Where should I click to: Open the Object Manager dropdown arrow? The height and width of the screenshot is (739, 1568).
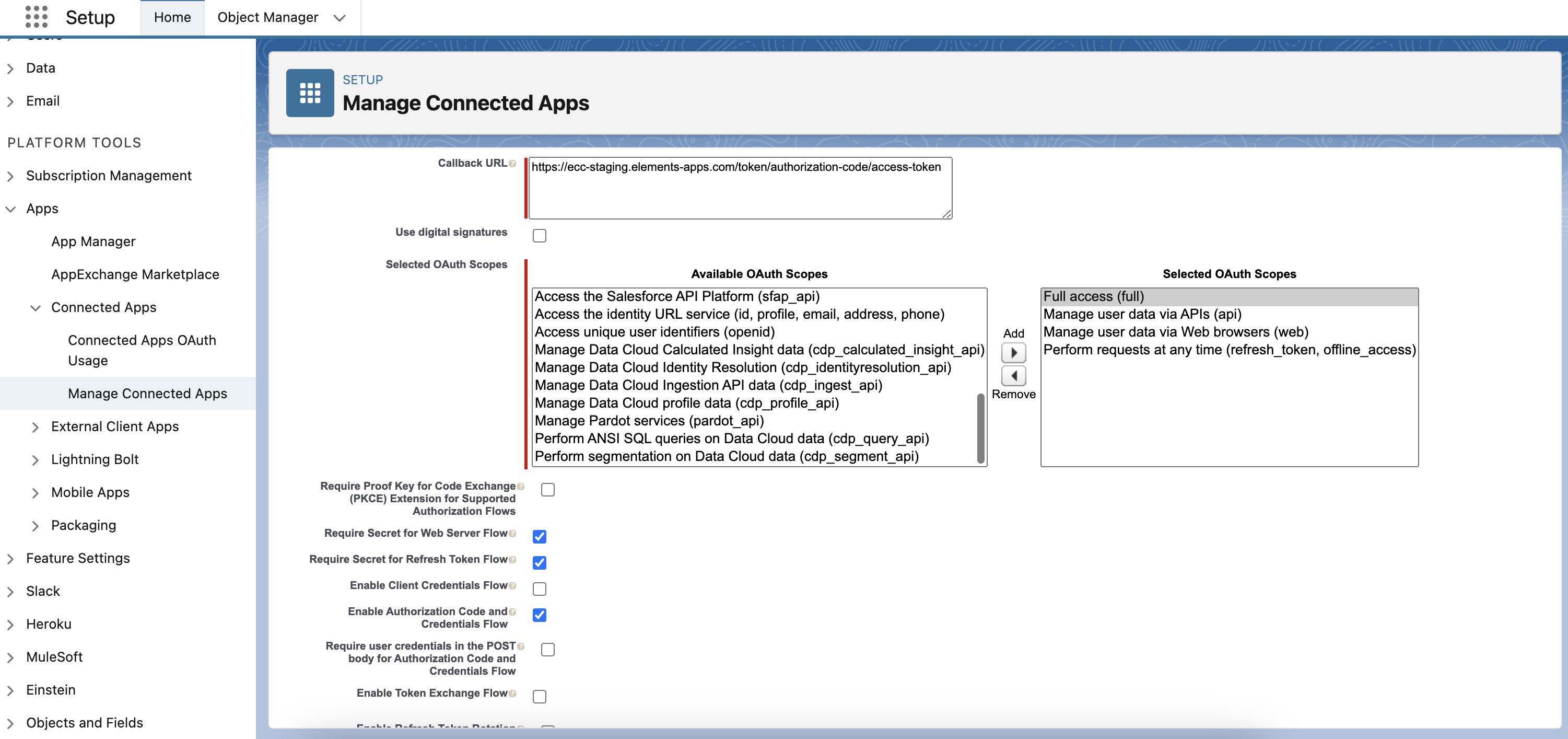tap(340, 18)
